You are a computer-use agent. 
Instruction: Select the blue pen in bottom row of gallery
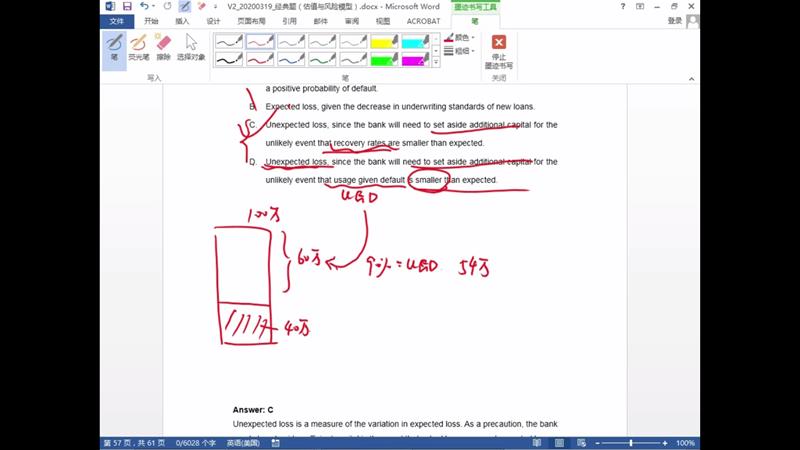(x=291, y=59)
